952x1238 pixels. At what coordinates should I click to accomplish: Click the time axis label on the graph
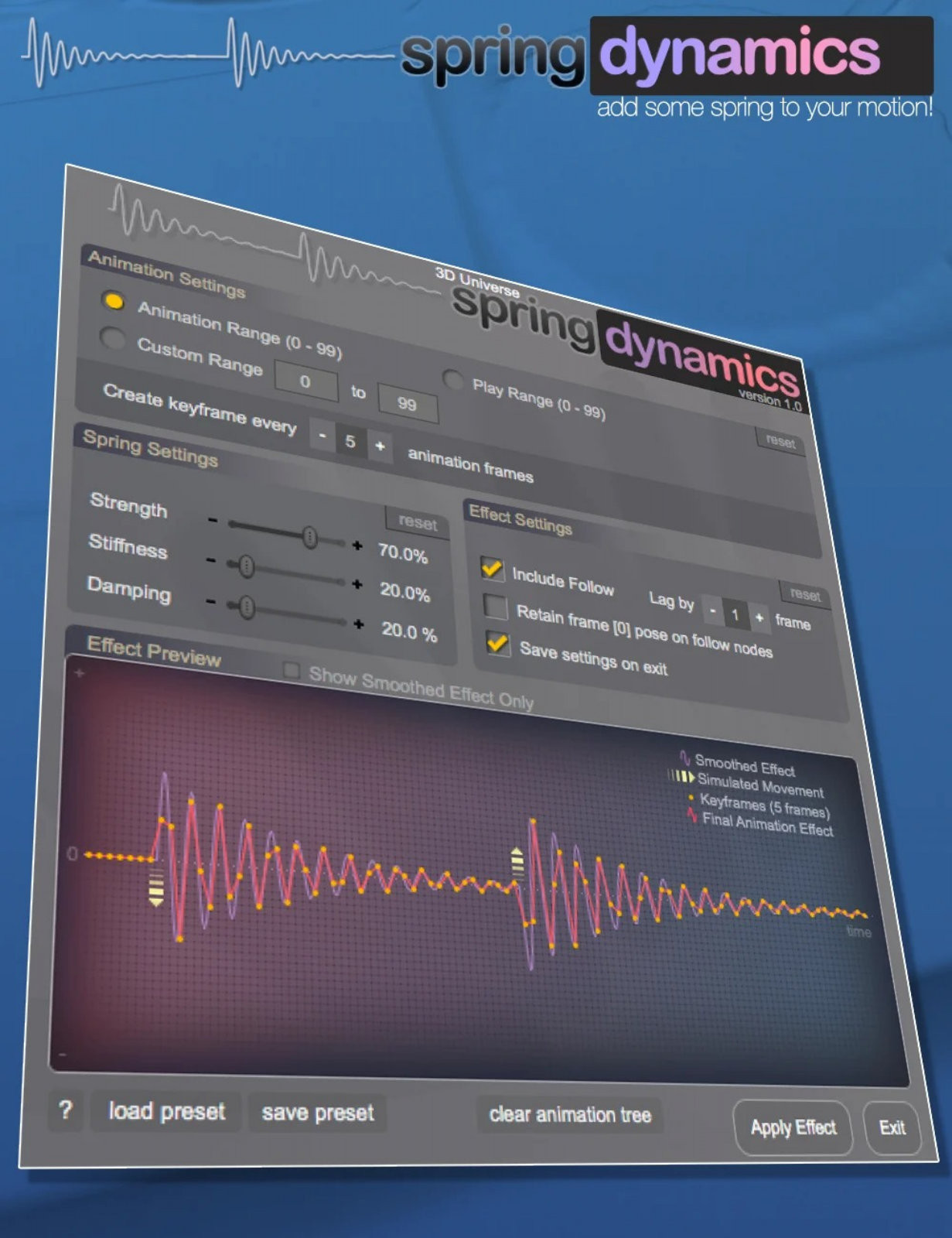click(858, 931)
